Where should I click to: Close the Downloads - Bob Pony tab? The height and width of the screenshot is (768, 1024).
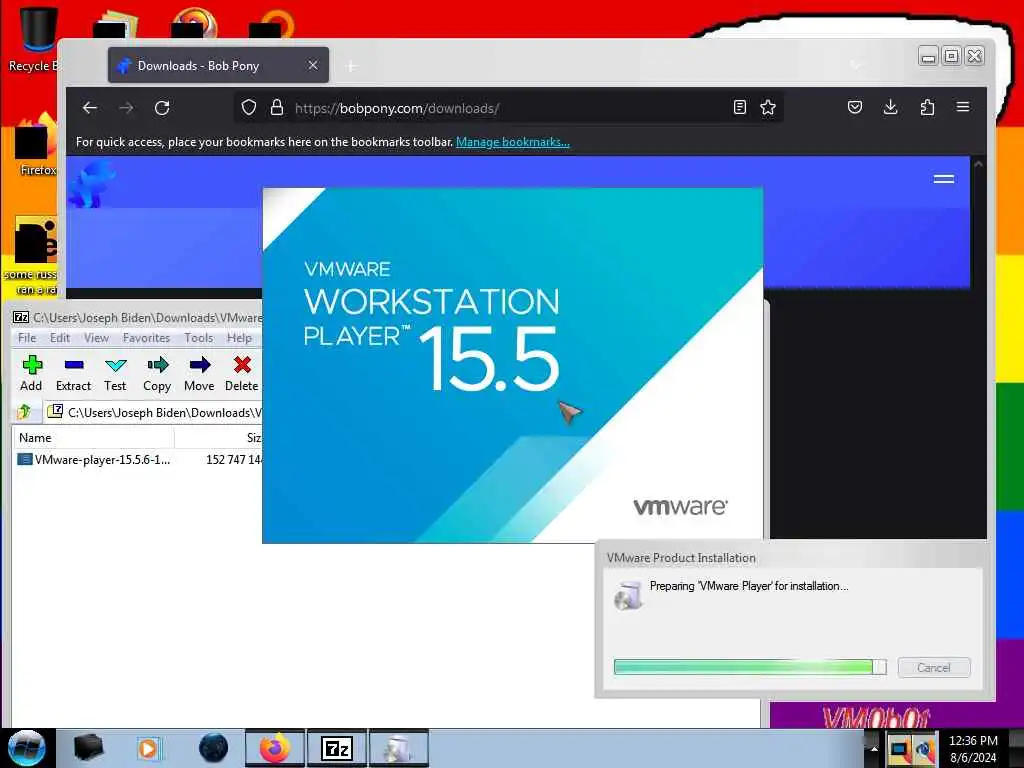[313, 65]
